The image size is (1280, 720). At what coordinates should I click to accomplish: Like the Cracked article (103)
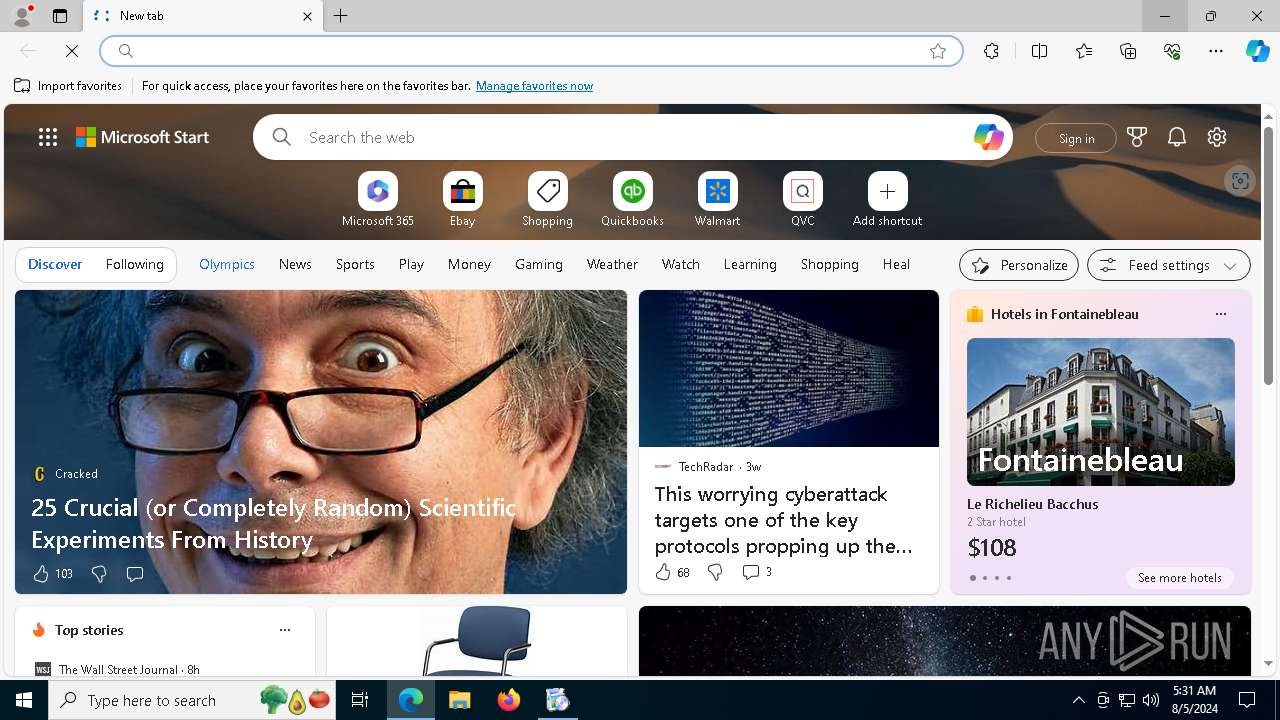tap(53, 574)
